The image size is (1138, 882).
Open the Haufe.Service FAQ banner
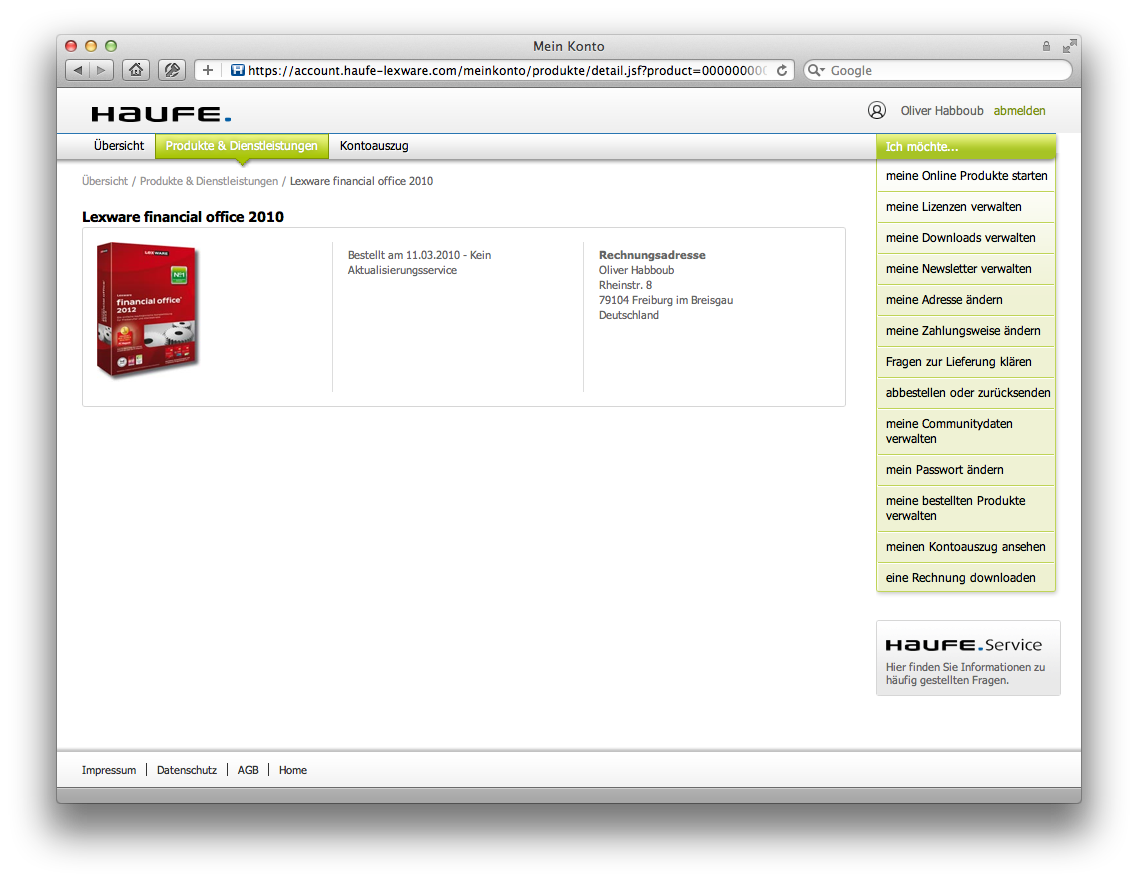pyautogui.click(x=968, y=658)
